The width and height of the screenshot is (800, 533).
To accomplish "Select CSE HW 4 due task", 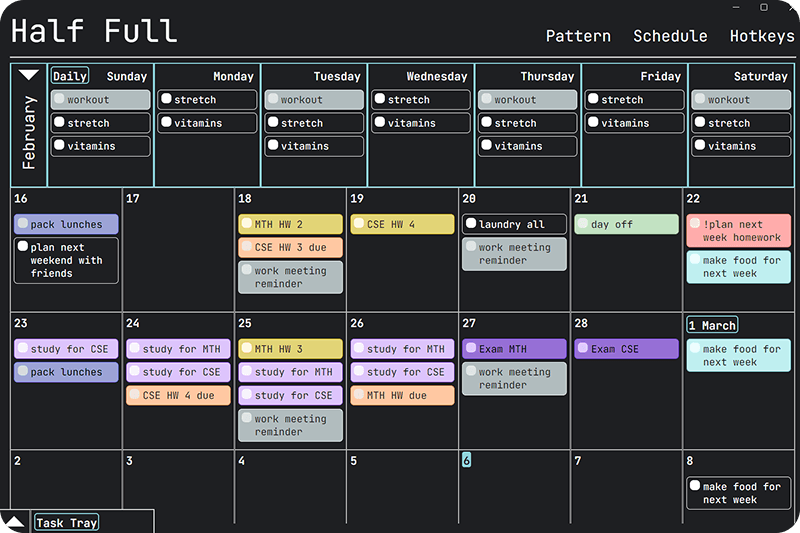I will pos(179,395).
